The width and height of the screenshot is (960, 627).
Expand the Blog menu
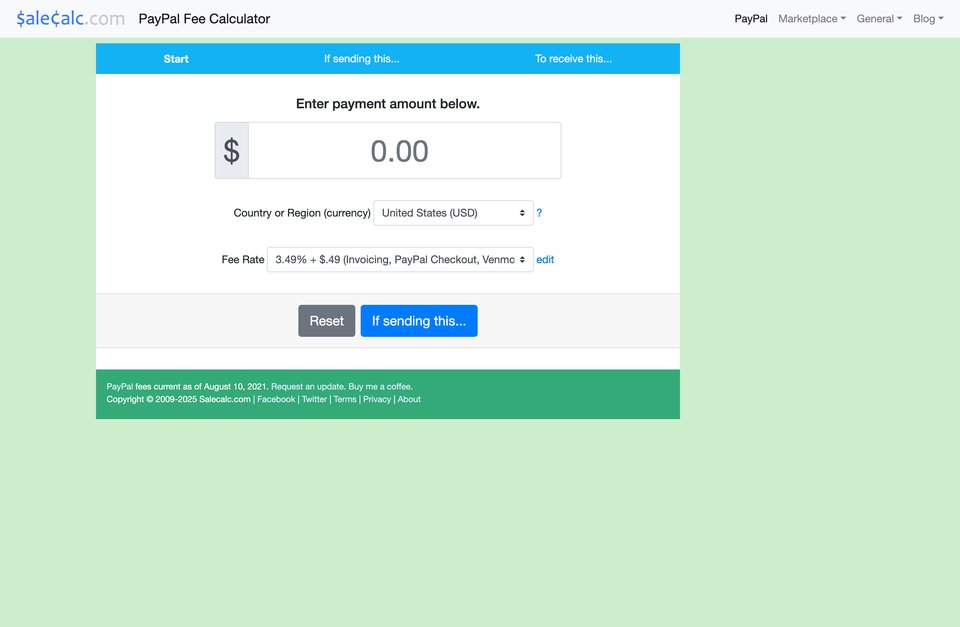coord(928,18)
